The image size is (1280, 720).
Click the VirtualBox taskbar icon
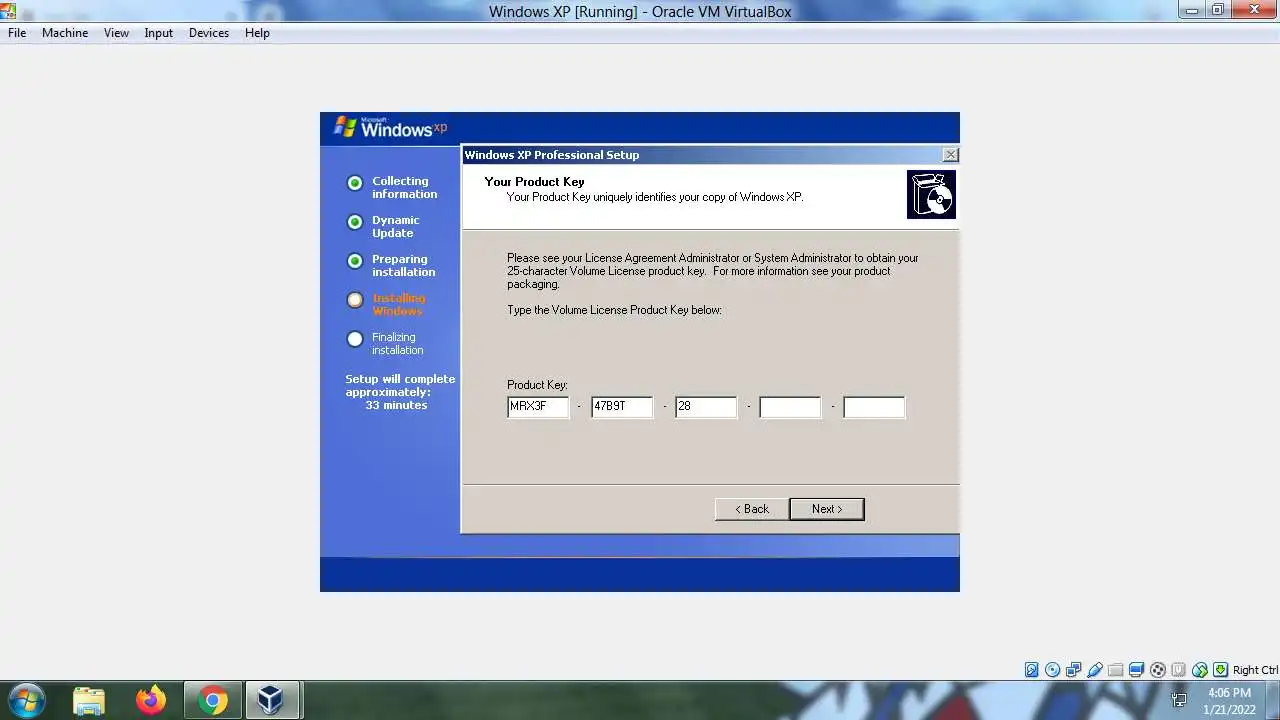click(271, 700)
